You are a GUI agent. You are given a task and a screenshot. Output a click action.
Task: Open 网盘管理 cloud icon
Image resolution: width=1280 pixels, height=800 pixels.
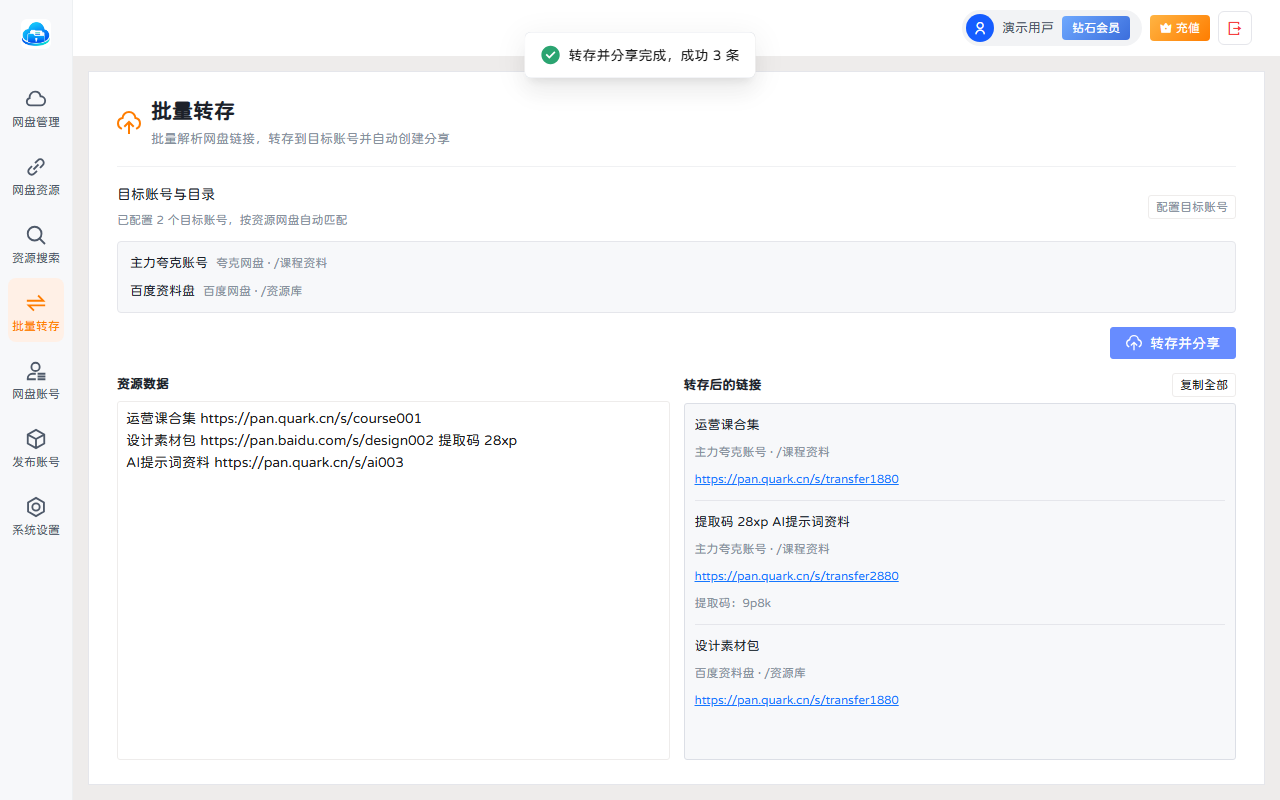(36, 98)
